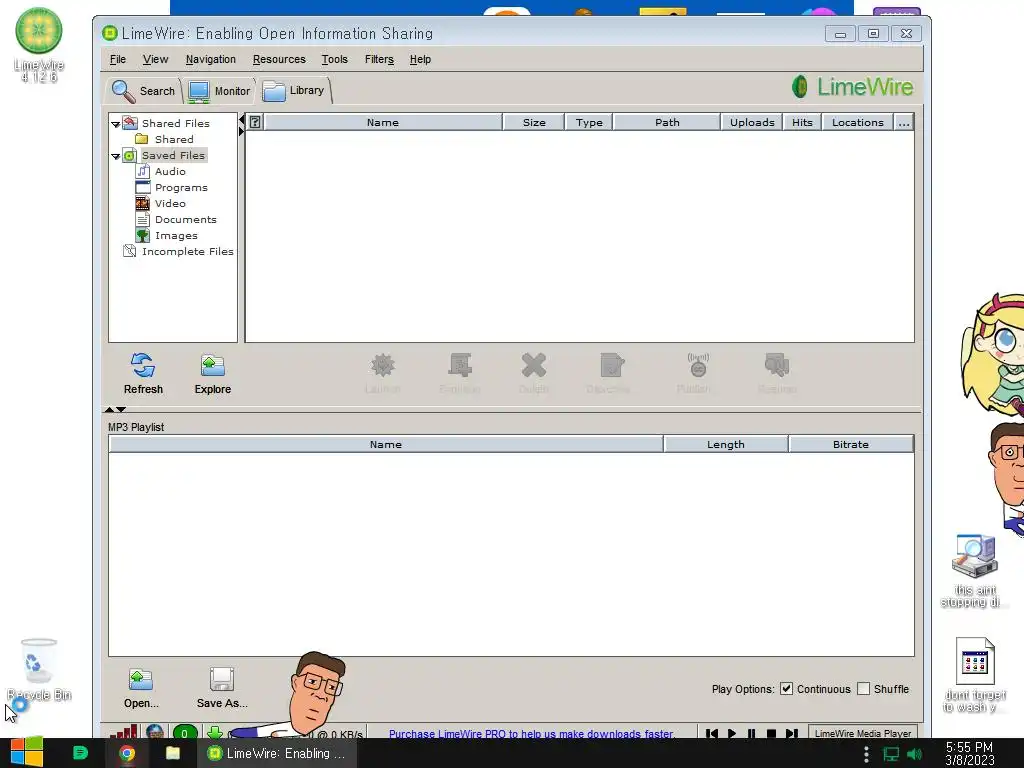1024x768 pixels.
Task: Click the playlist Open... icon
Action: (140, 680)
